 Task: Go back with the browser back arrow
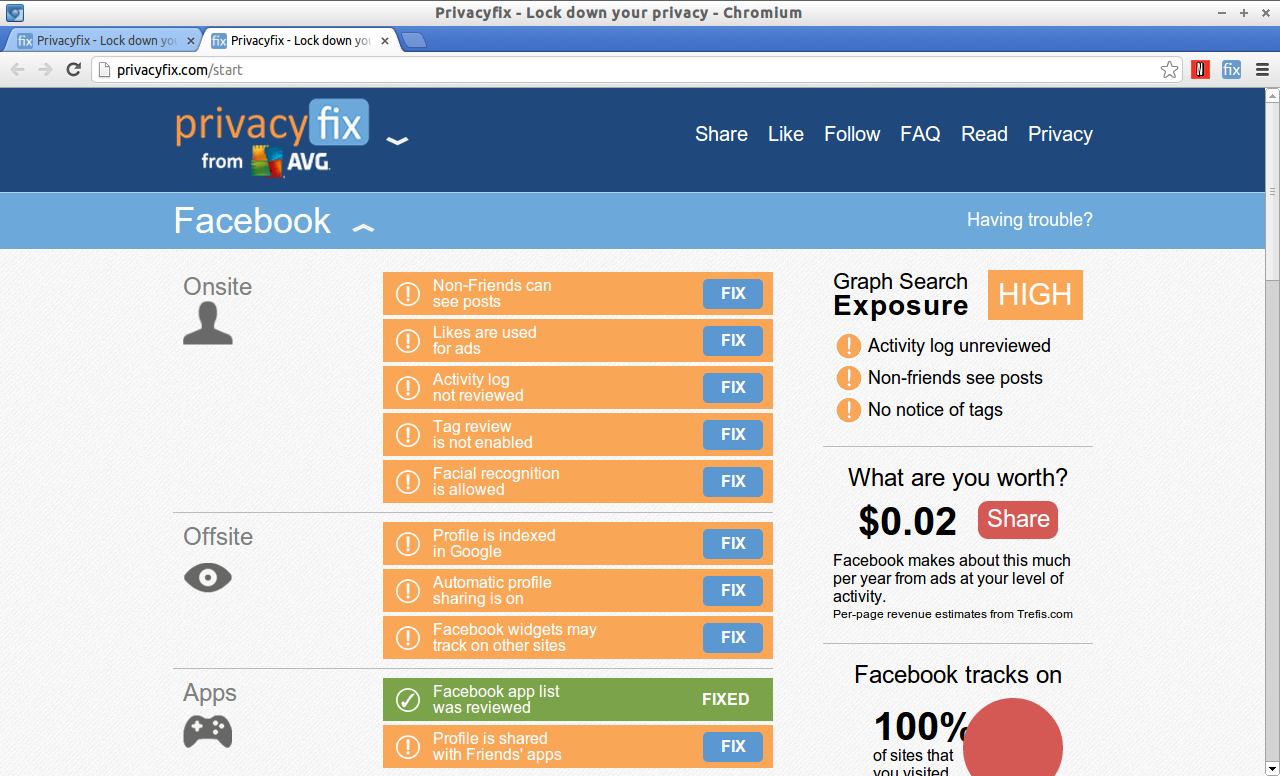(x=17, y=69)
